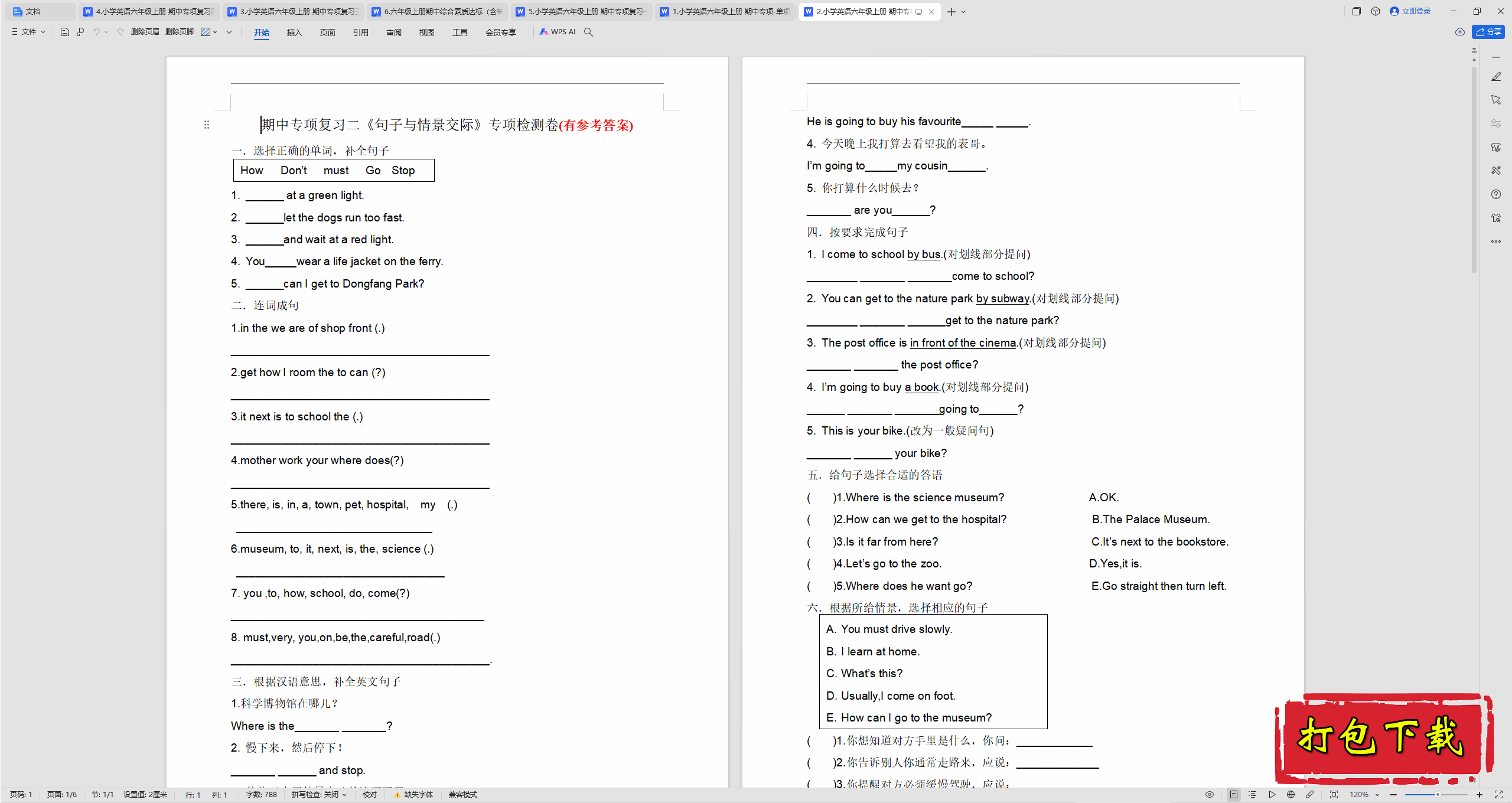
Task: Switch to tab 6.六年级上册期中综合素质达标
Action: coord(438,11)
